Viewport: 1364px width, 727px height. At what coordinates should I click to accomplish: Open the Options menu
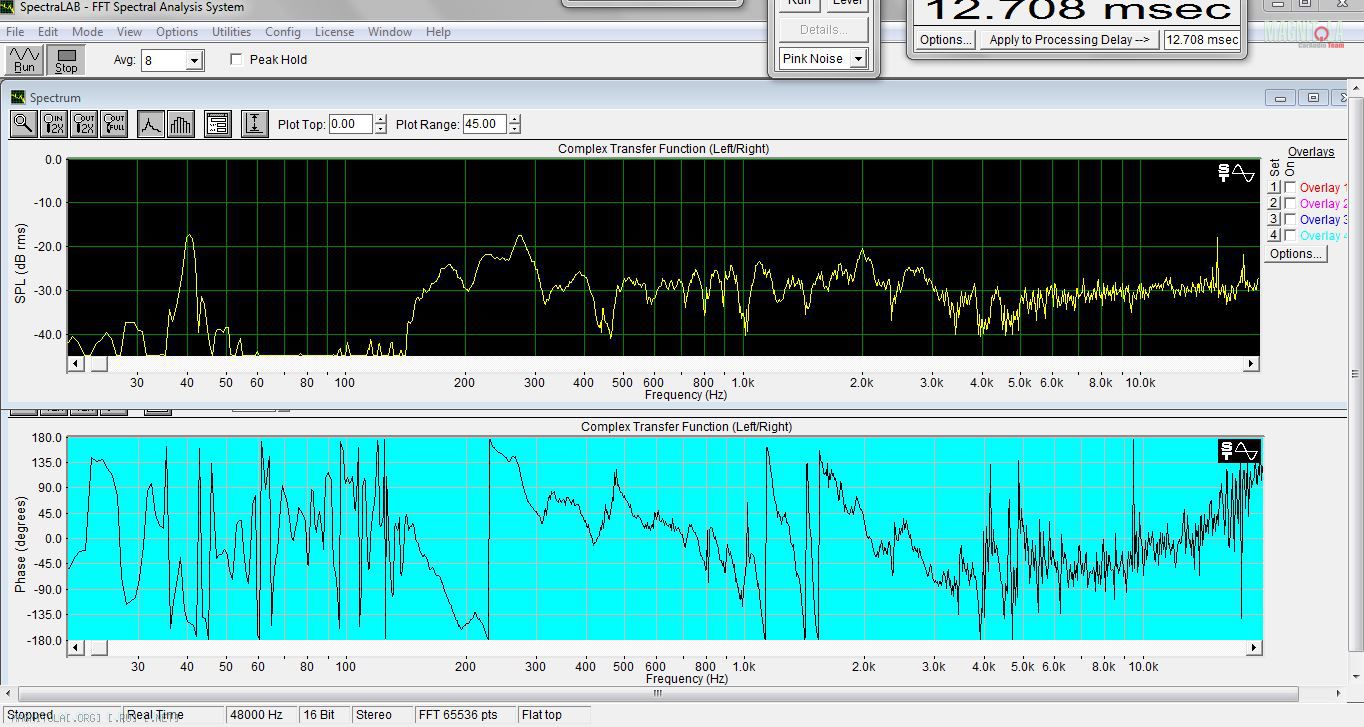177,32
